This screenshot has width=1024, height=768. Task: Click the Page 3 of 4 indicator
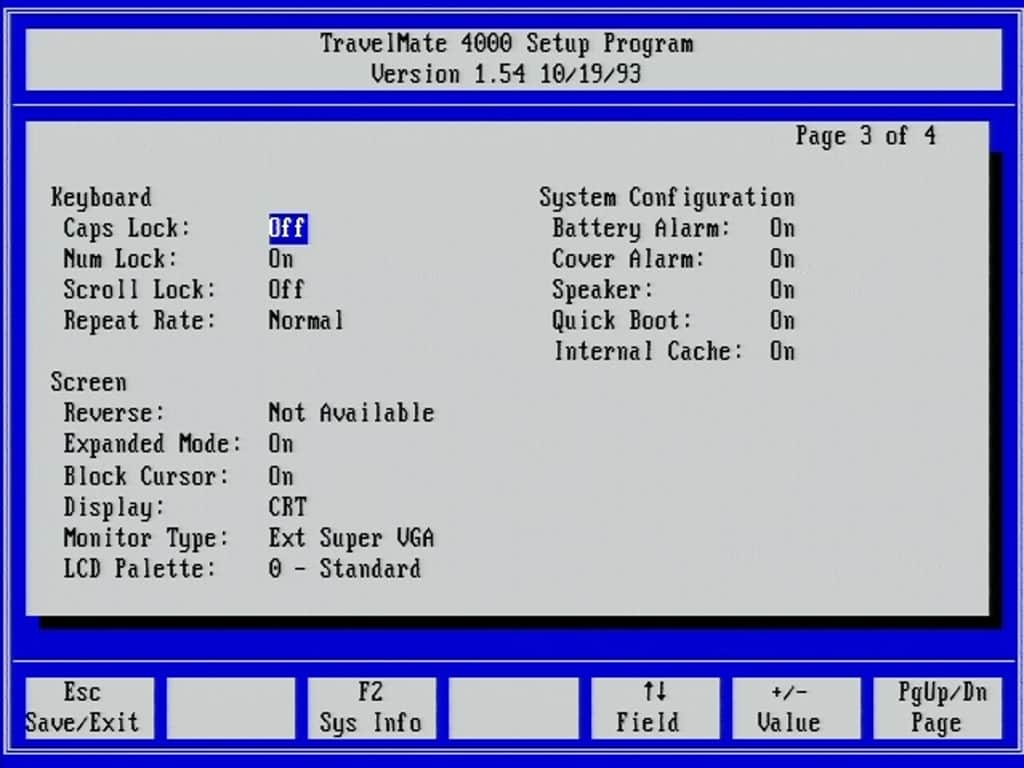click(x=866, y=136)
